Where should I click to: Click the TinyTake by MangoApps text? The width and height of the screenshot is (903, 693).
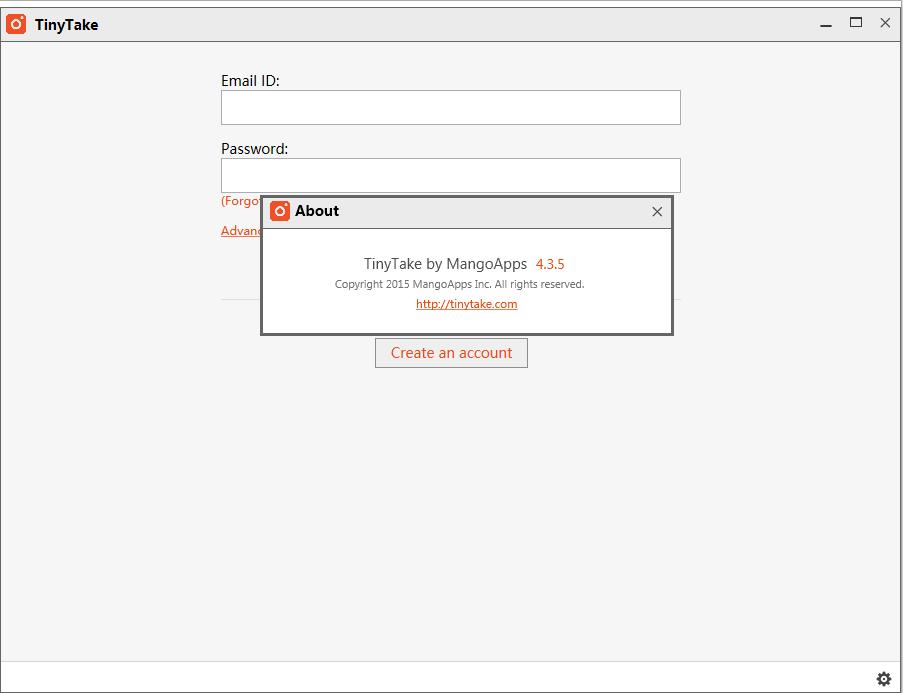pyautogui.click(x=445, y=264)
